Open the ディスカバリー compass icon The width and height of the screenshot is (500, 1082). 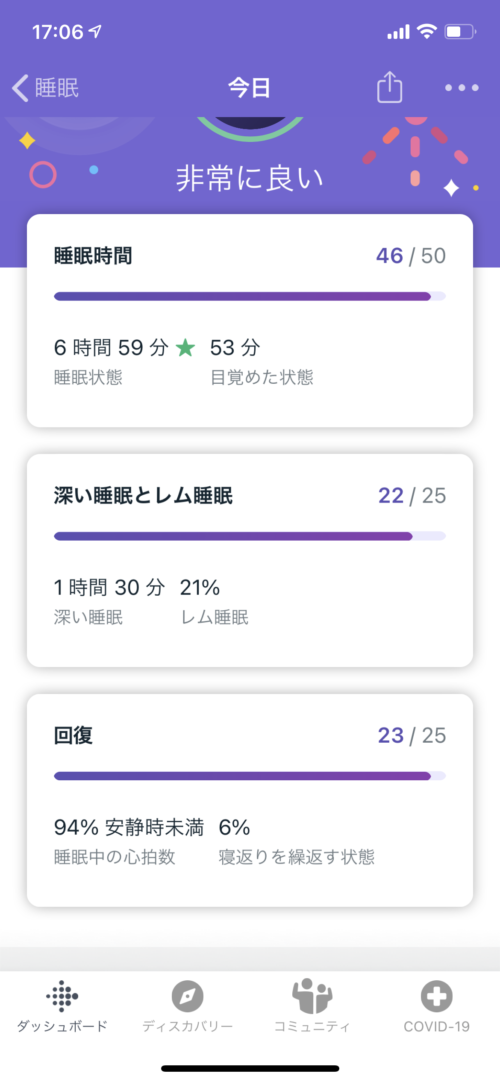point(188,996)
